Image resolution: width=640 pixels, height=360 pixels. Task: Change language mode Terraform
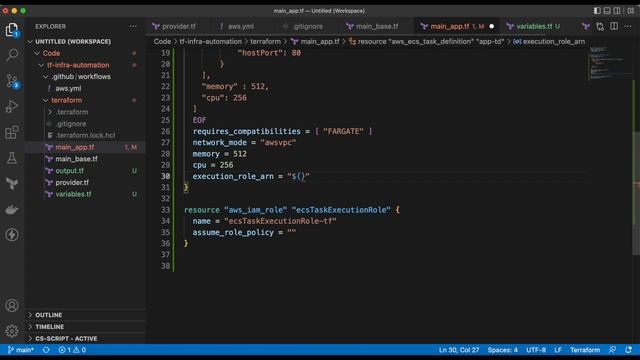coord(585,350)
